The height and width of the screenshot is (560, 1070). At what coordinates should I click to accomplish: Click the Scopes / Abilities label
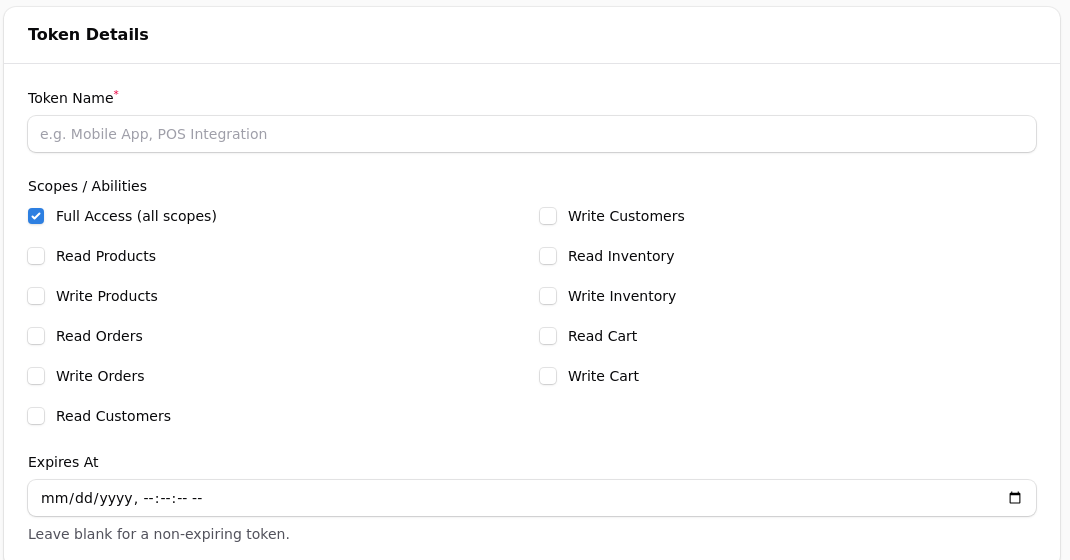pos(87,186)
